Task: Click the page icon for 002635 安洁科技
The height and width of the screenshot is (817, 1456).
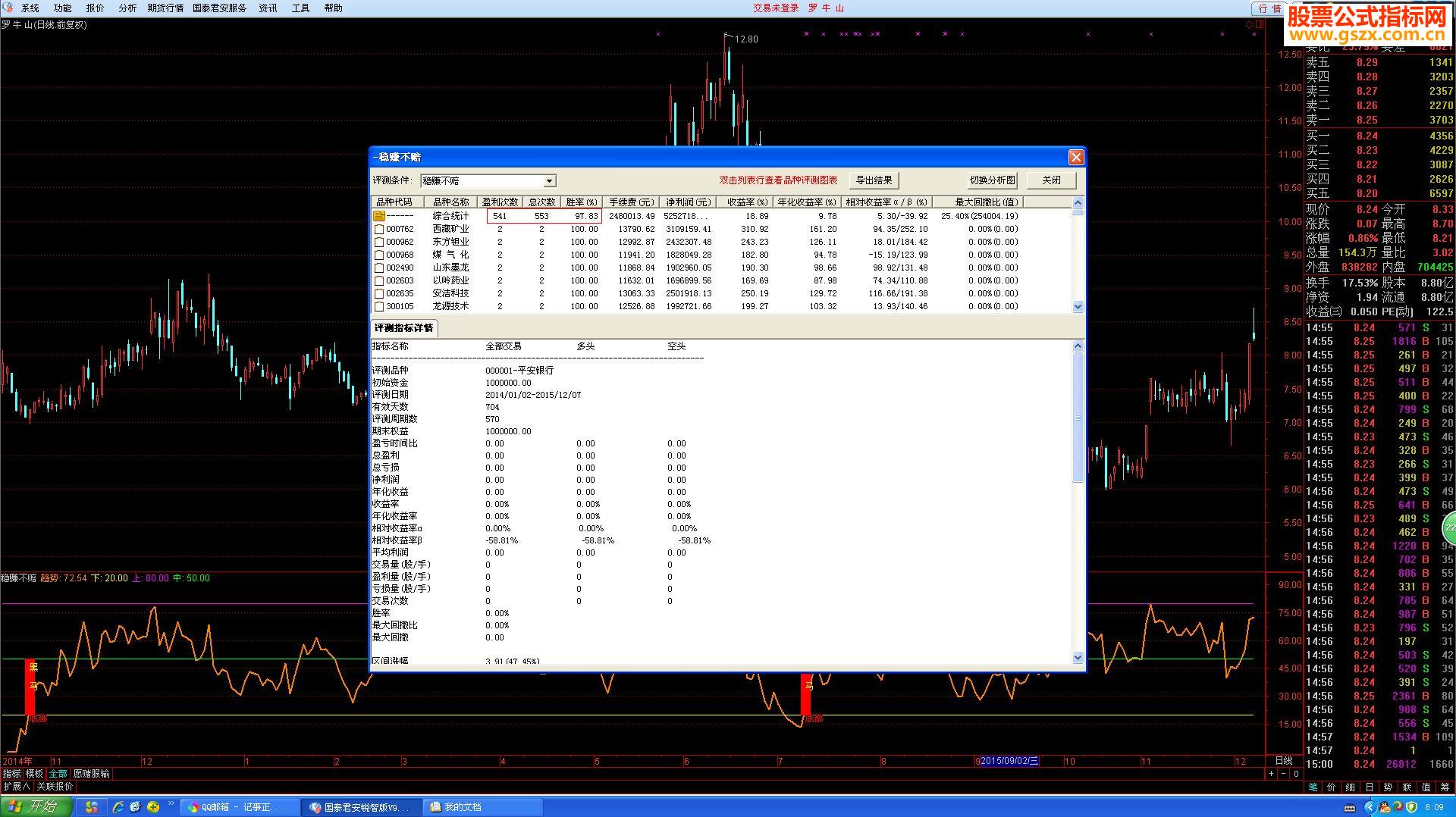Action: coord(378,293)
